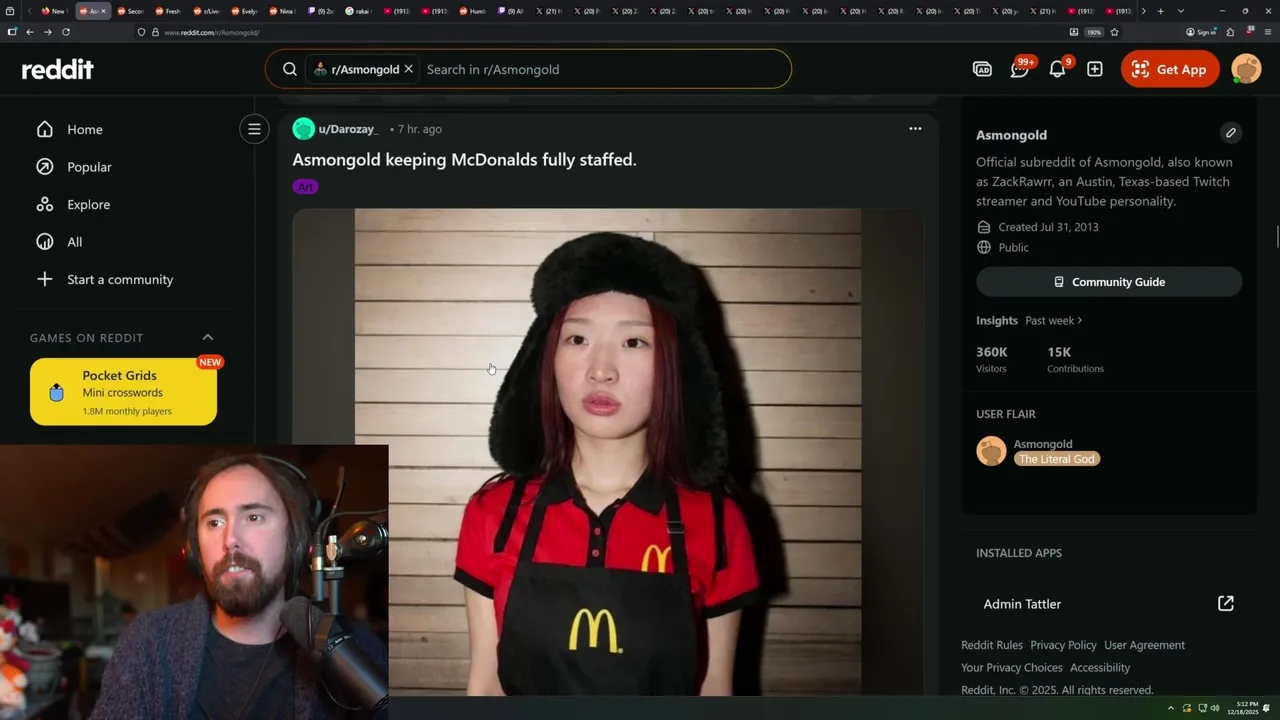The width and height of the screenshot is (1280, 720).
Task: List all tabs dropdown arrow
Action: (x=1181, y=11)
